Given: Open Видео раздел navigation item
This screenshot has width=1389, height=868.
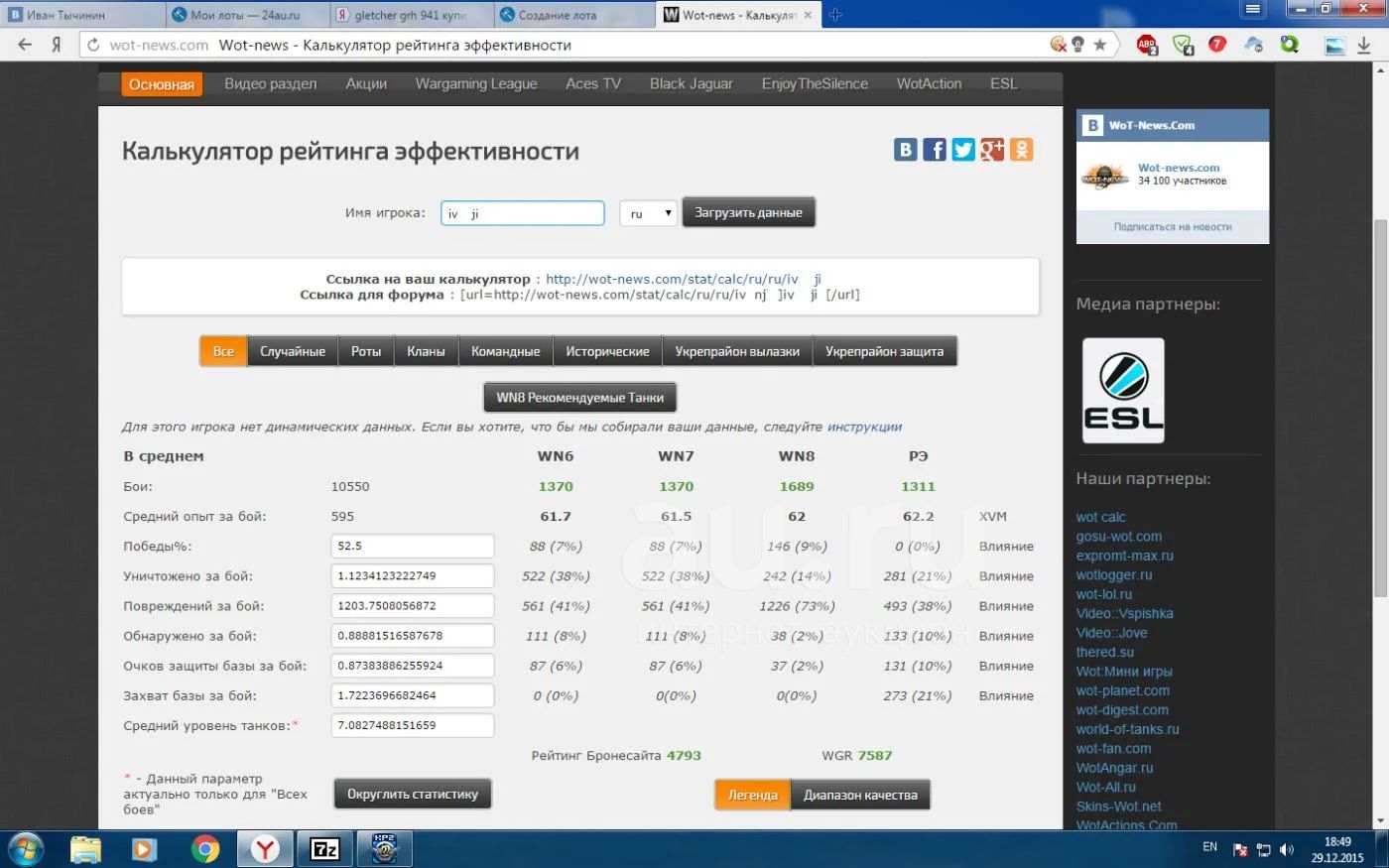Looking at the screenshot, I should click(x=270, y=84).
